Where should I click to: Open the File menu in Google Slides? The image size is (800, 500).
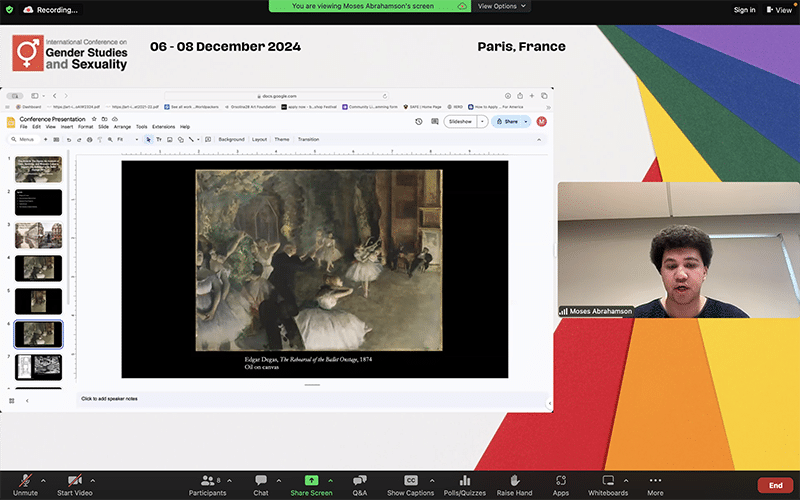(23, 127)
